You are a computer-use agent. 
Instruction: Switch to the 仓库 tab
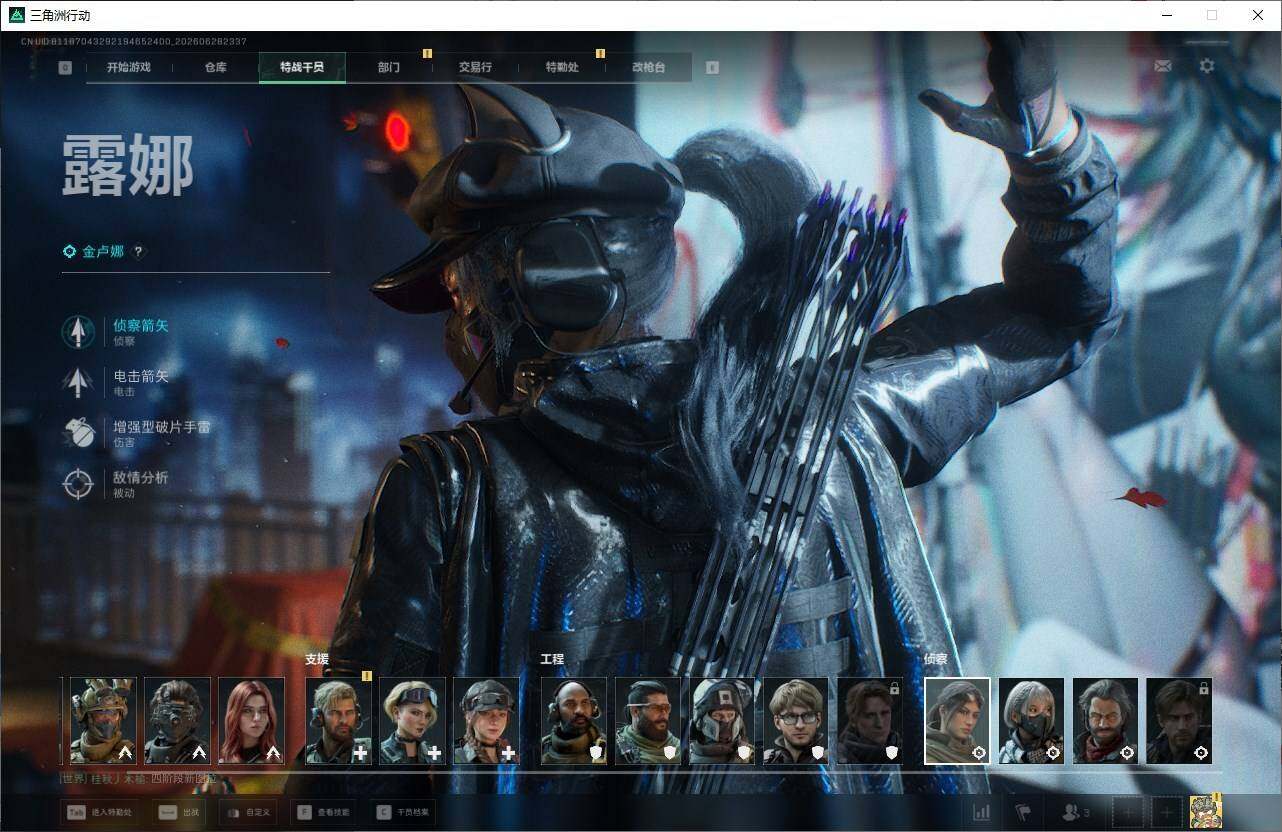click(215, 68)
